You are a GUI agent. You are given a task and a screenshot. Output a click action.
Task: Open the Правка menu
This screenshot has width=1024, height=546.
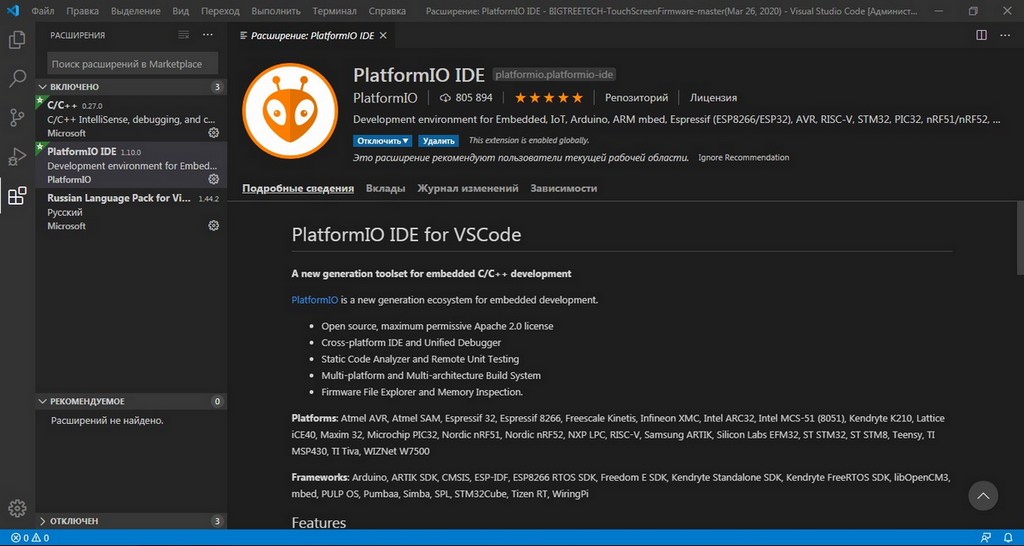[x=82, y=11]
